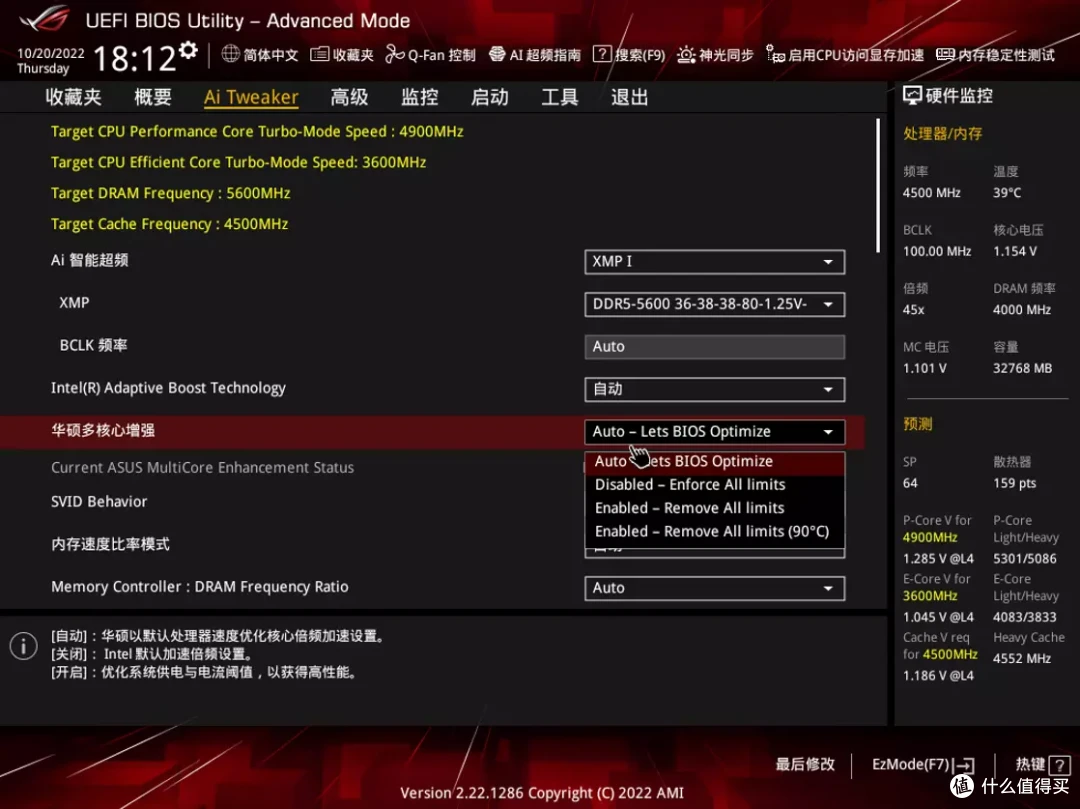Open Q-Fan 控制 fan icon

(395, 54)
